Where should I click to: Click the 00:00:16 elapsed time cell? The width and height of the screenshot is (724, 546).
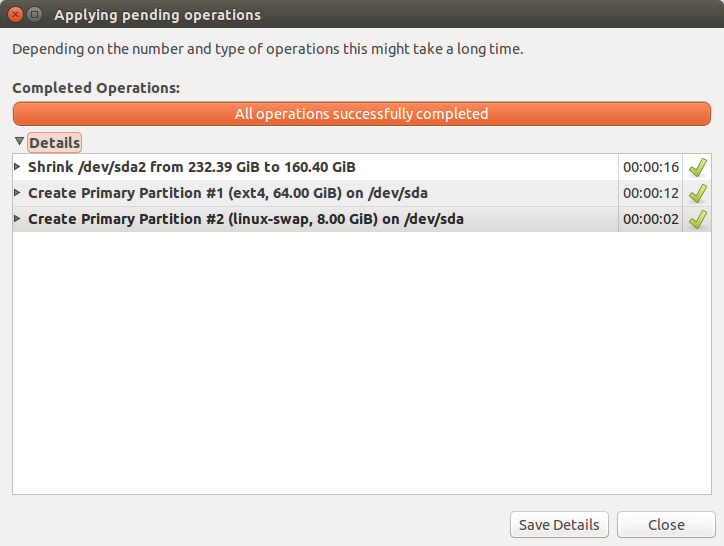pyautogui.click(x=651, y=167)
